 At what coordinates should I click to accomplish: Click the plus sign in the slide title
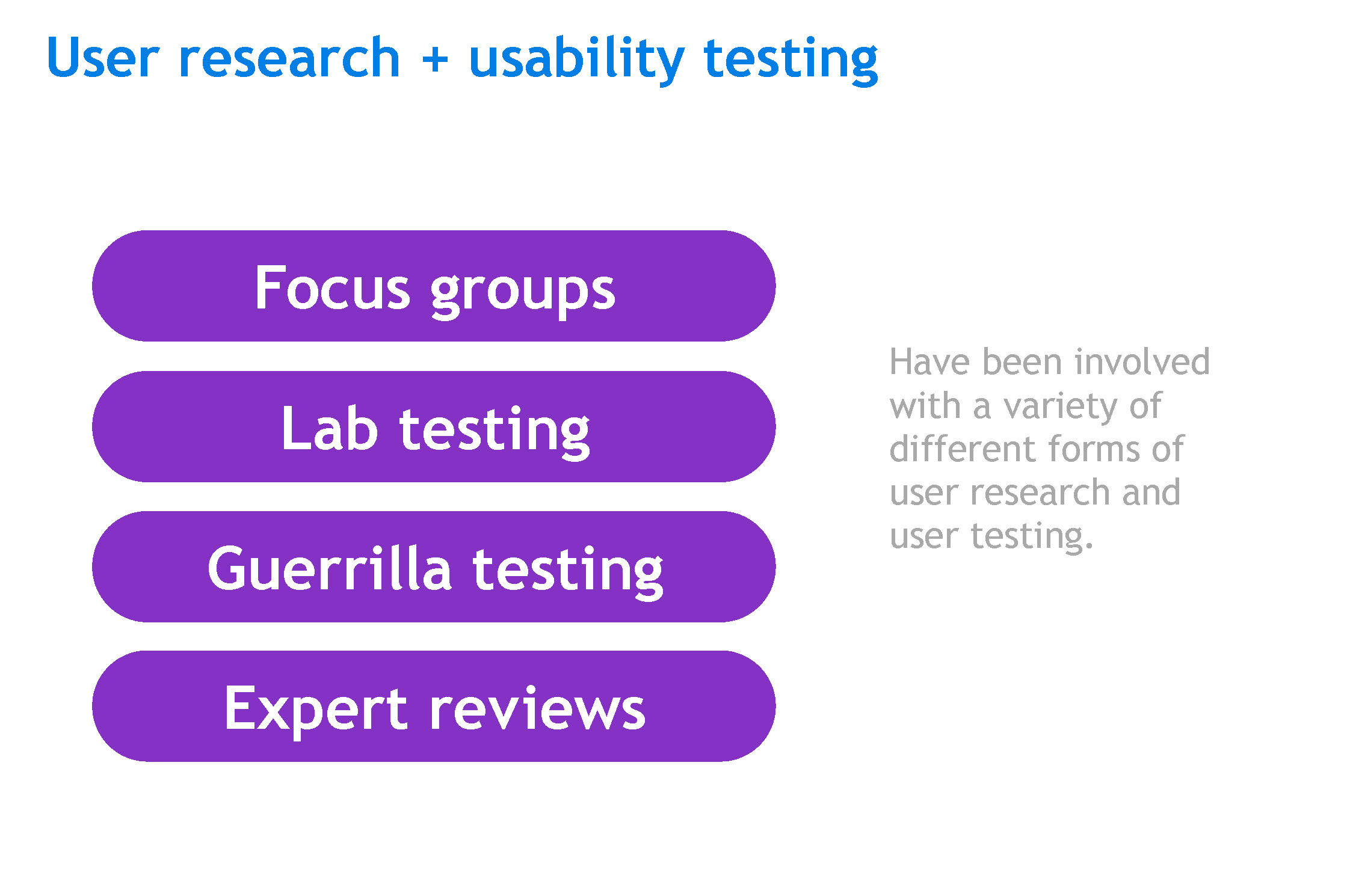point(434,59)
